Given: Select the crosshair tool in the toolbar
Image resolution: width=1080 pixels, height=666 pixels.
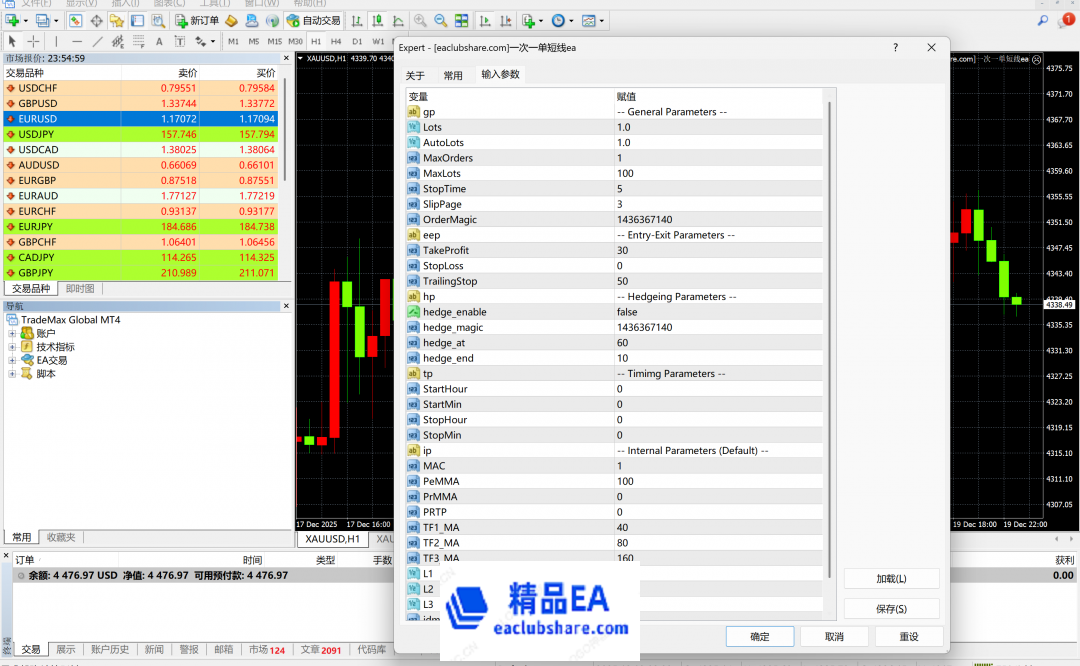Looking at the screenshot, I should [x=34, y=41].
